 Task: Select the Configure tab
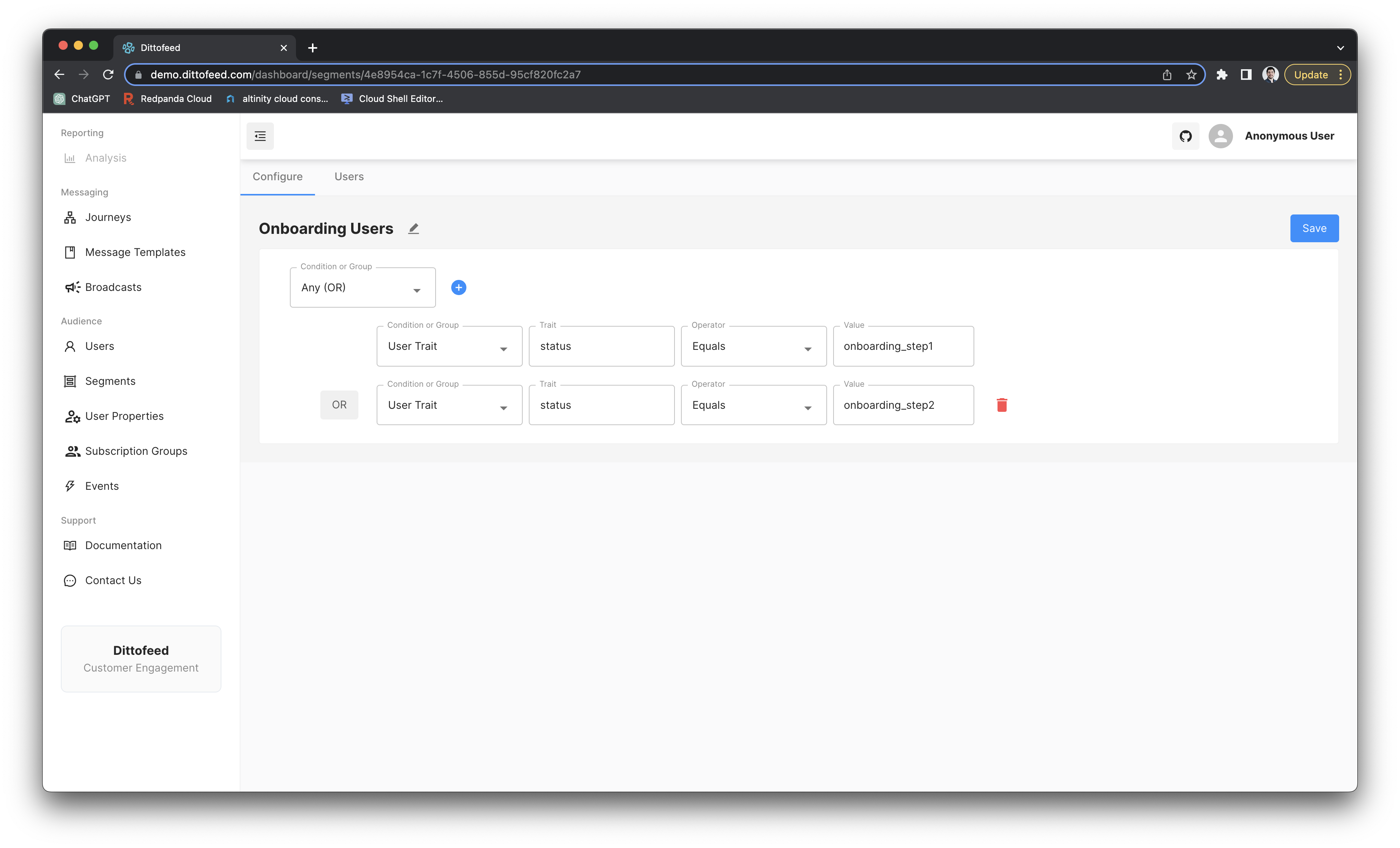[x=277, y=177]
